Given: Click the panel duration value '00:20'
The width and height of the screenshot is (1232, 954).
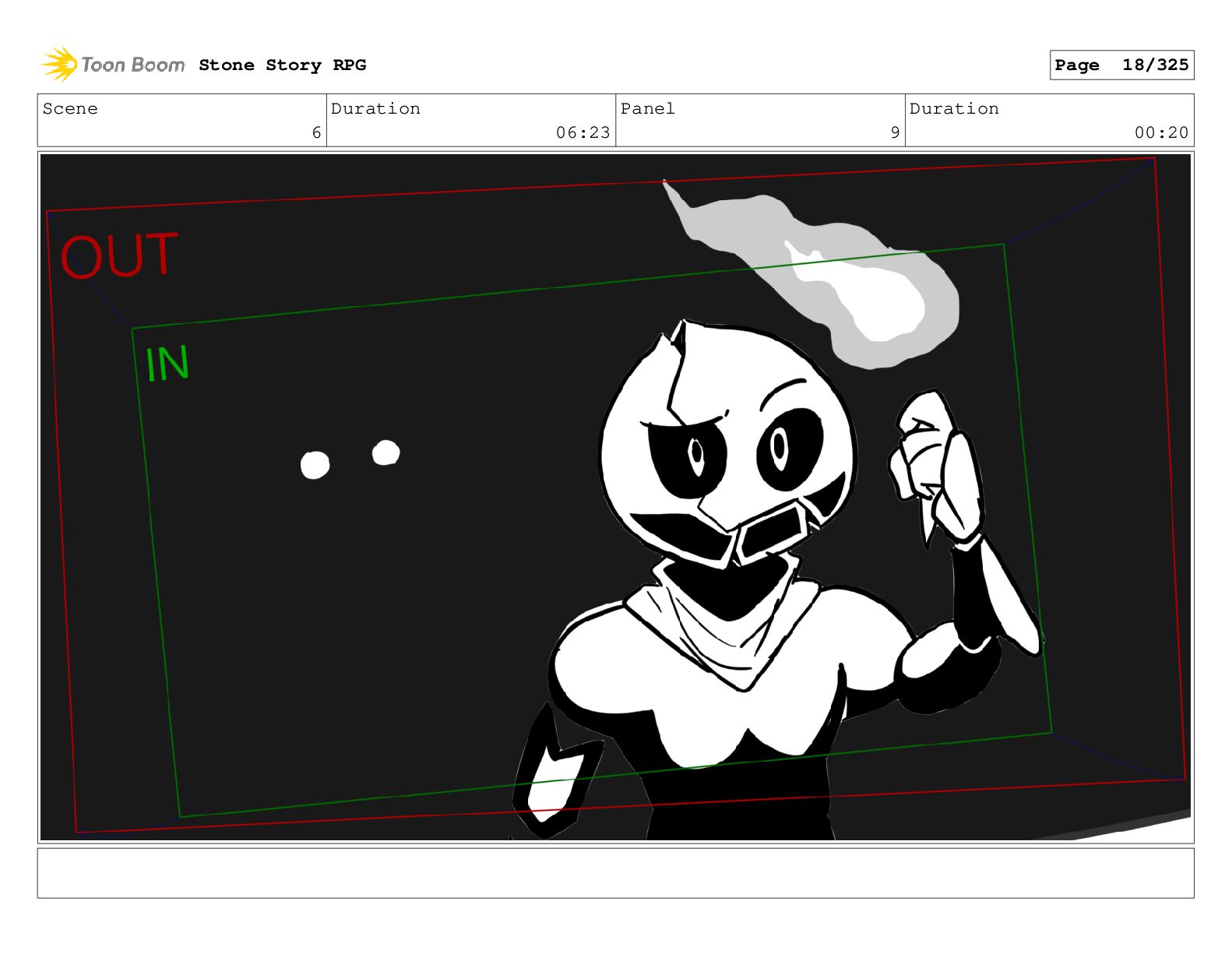Looking at the screenshot, I should click(1161, 132).
